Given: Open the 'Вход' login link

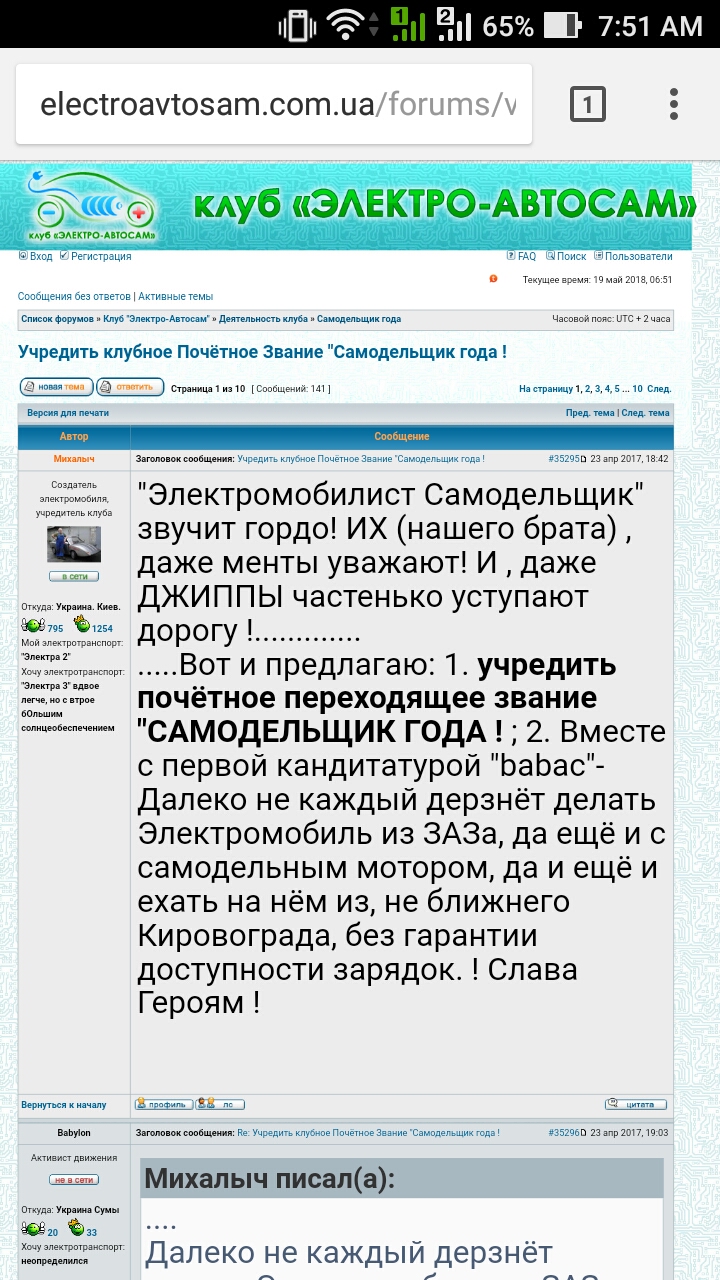Looking at the screenshot, I should 36,256.
